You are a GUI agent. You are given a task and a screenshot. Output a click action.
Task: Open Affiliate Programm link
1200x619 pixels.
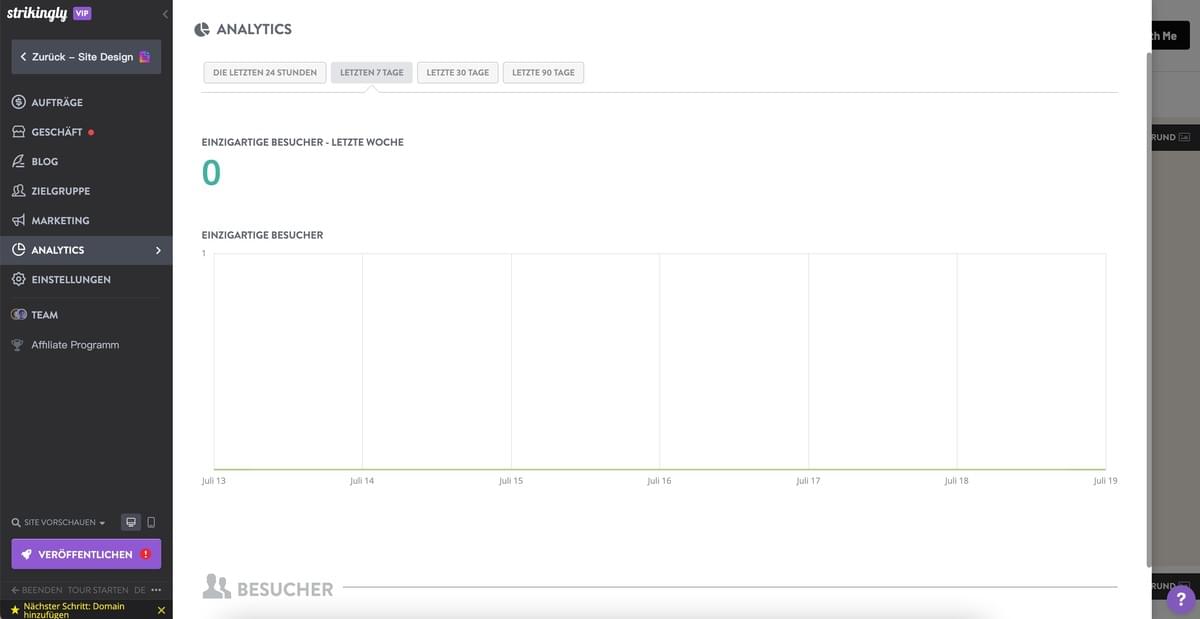pos(75,345)
